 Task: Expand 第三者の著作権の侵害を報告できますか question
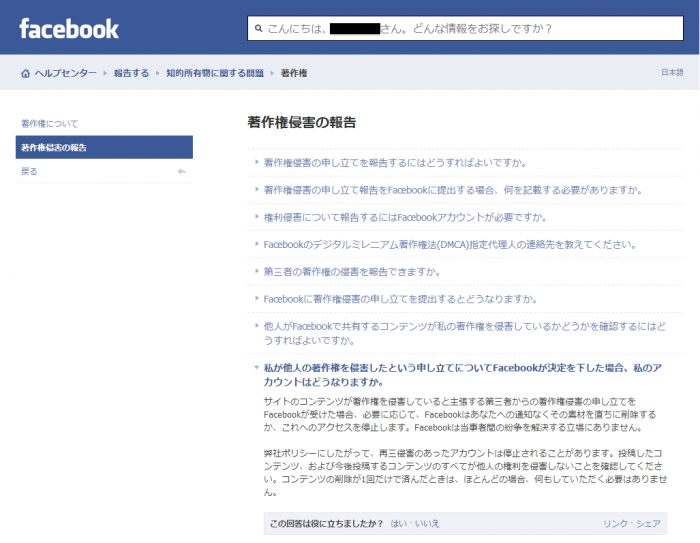pos(352,272)
